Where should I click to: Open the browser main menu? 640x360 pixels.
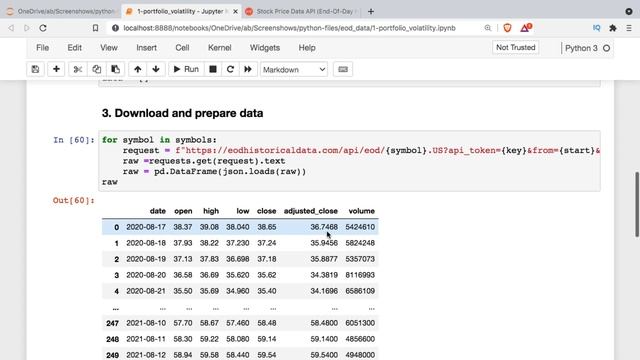[629, 28]
